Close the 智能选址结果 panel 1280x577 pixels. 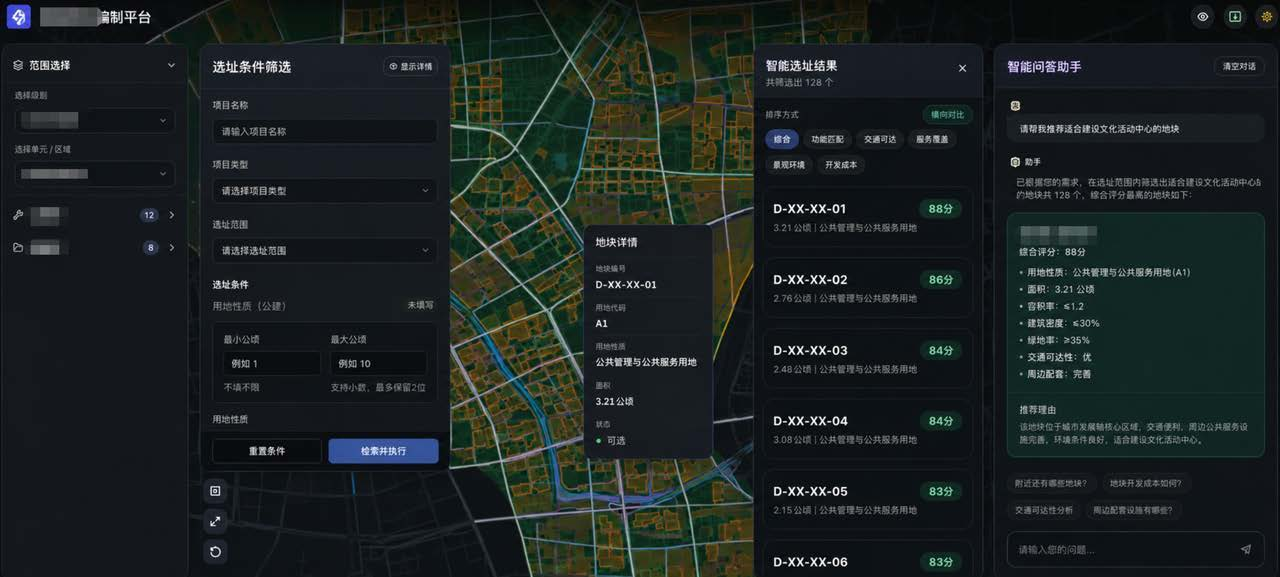pos(962,68)
